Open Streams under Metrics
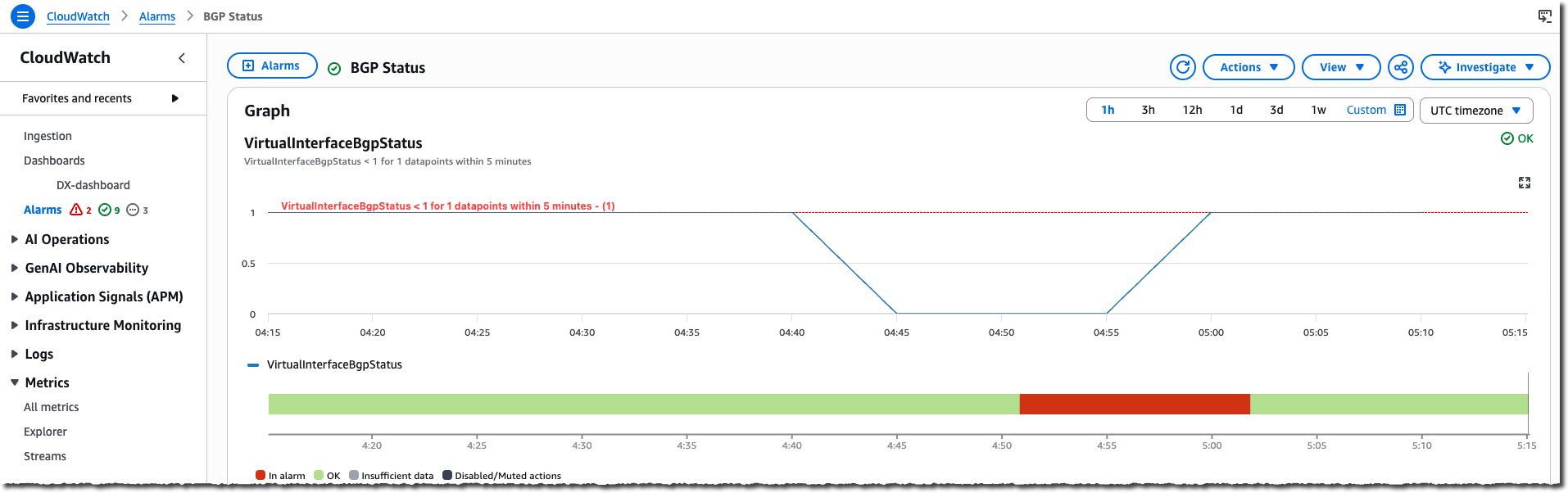 point(45,456)
